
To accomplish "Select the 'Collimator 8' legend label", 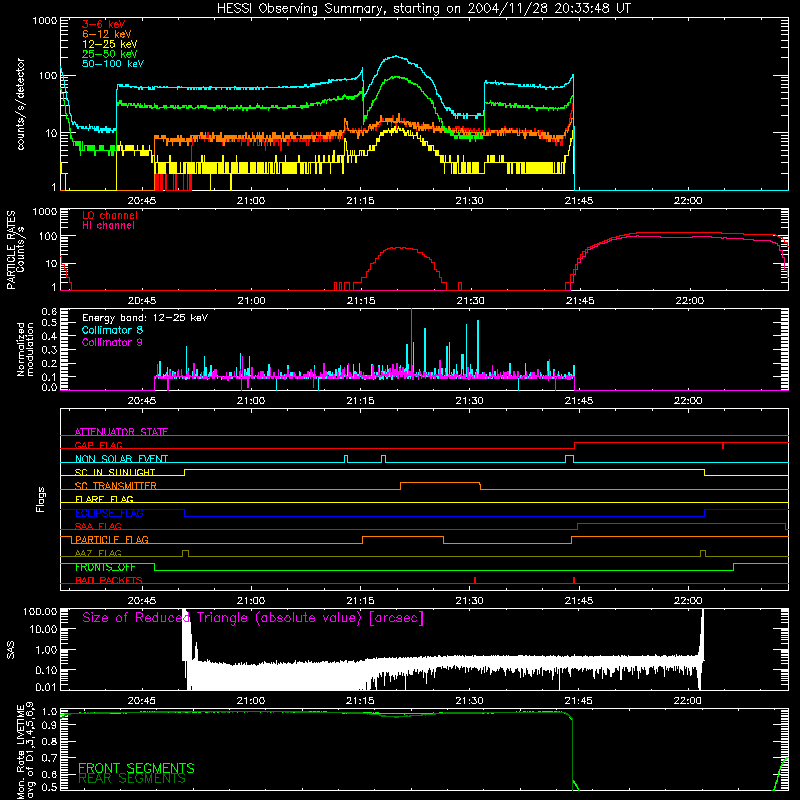I will (x=112, y=330).
